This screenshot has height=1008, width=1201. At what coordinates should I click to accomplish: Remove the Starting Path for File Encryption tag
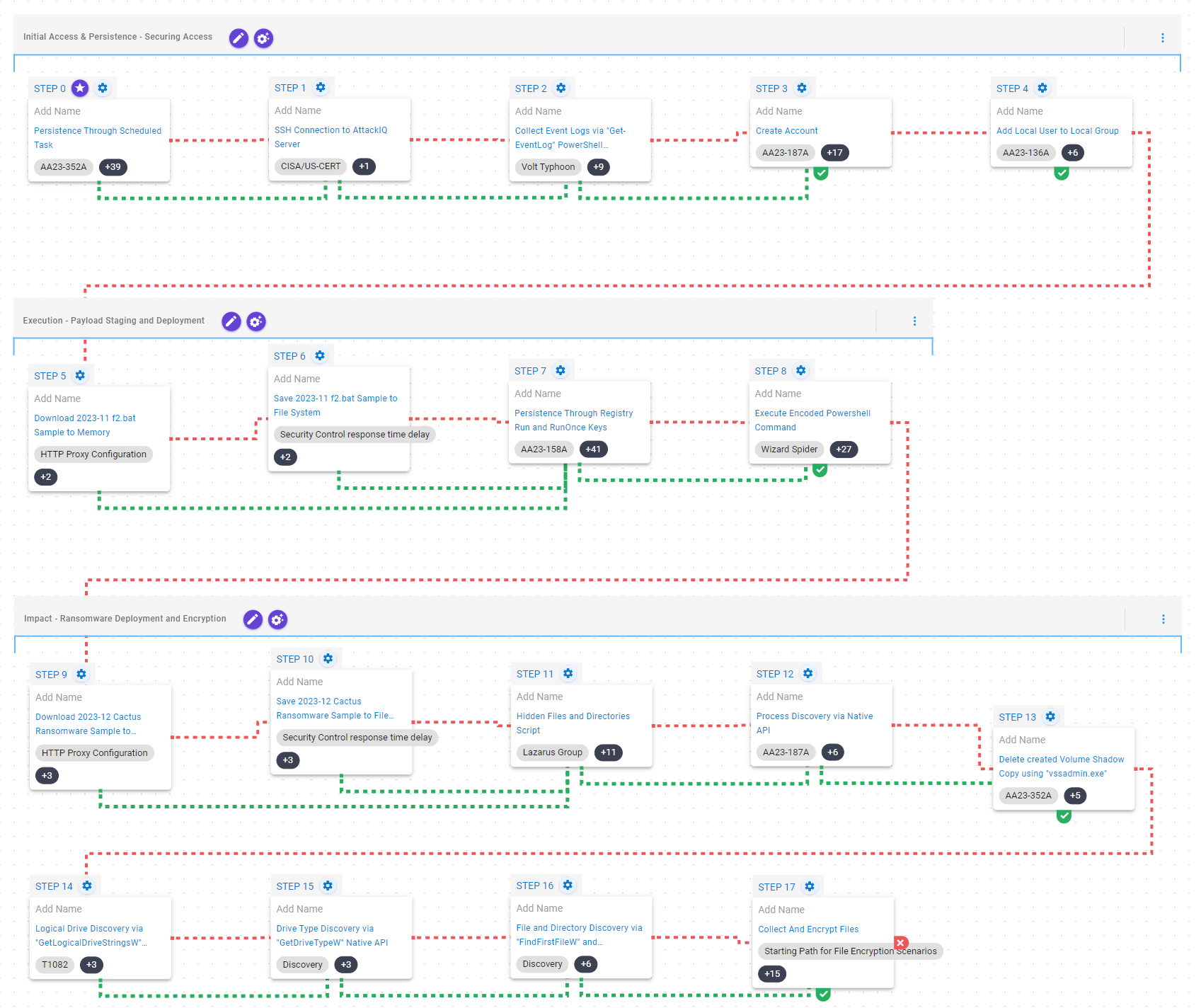pos(901,943)
